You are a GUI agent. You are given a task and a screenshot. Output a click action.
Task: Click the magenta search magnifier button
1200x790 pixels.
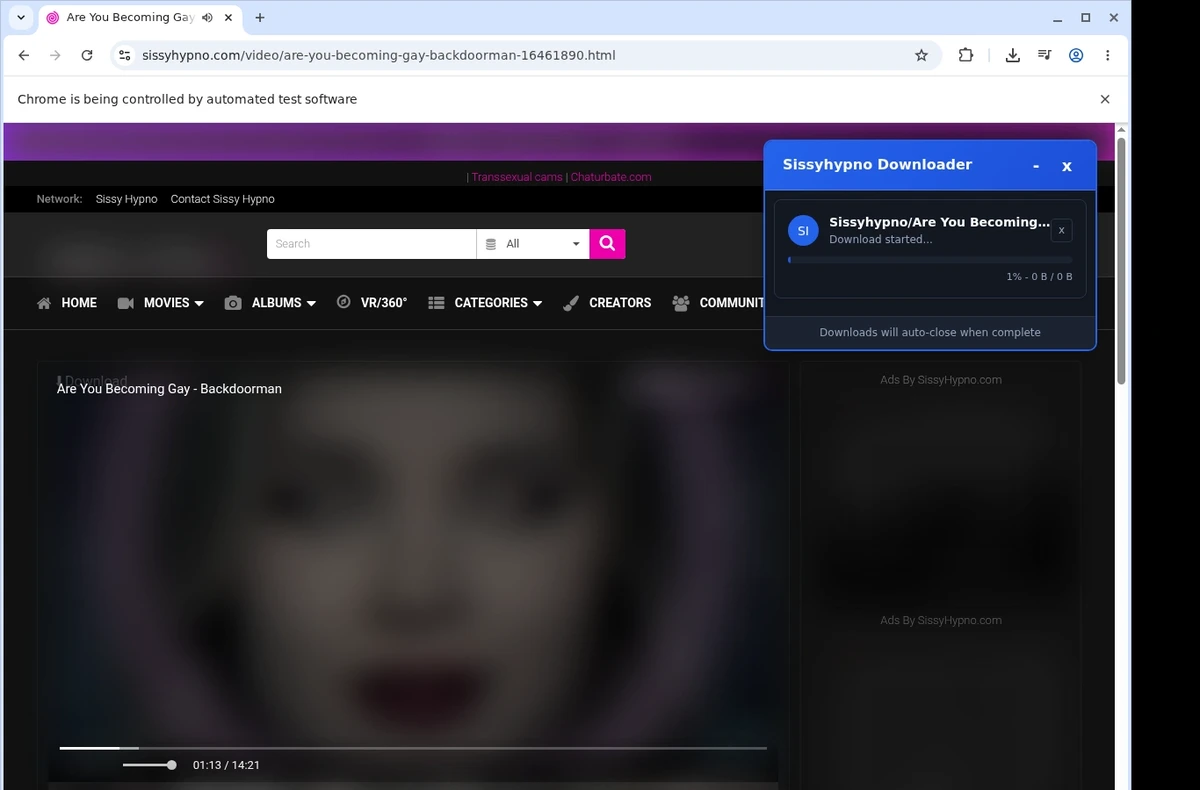[607, 244]
